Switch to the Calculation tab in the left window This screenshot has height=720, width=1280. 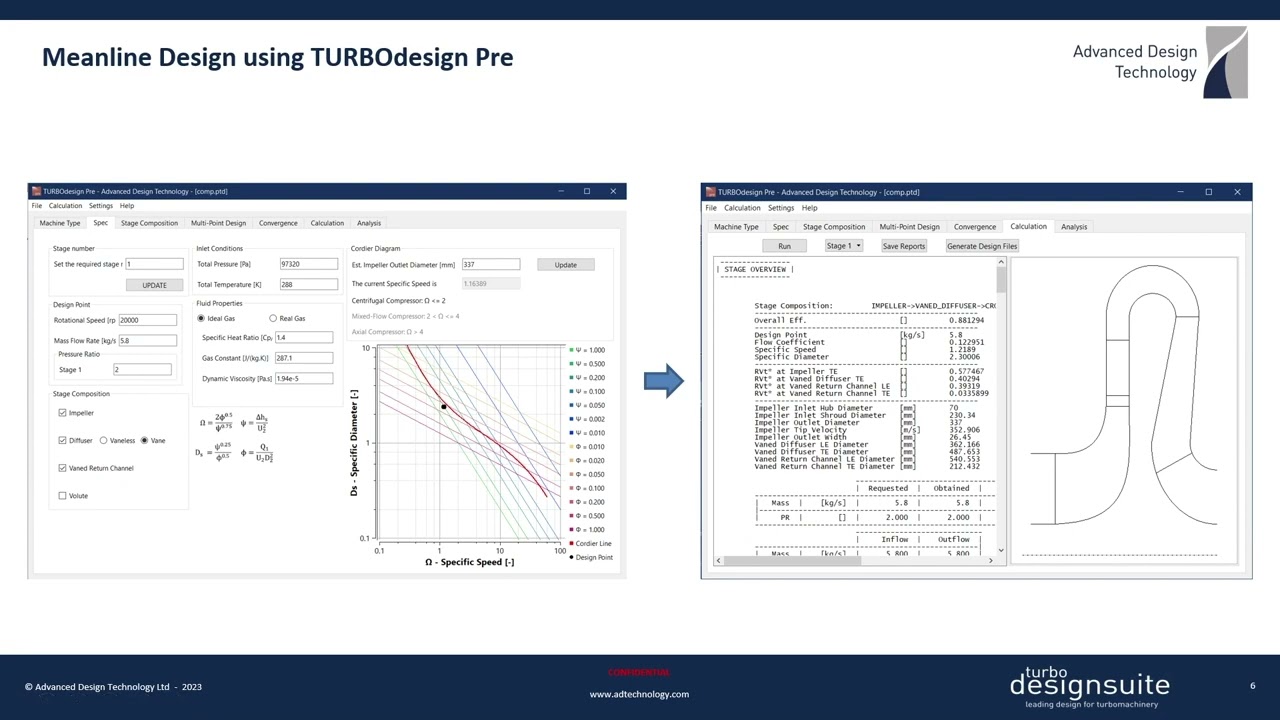click(327, 223)
